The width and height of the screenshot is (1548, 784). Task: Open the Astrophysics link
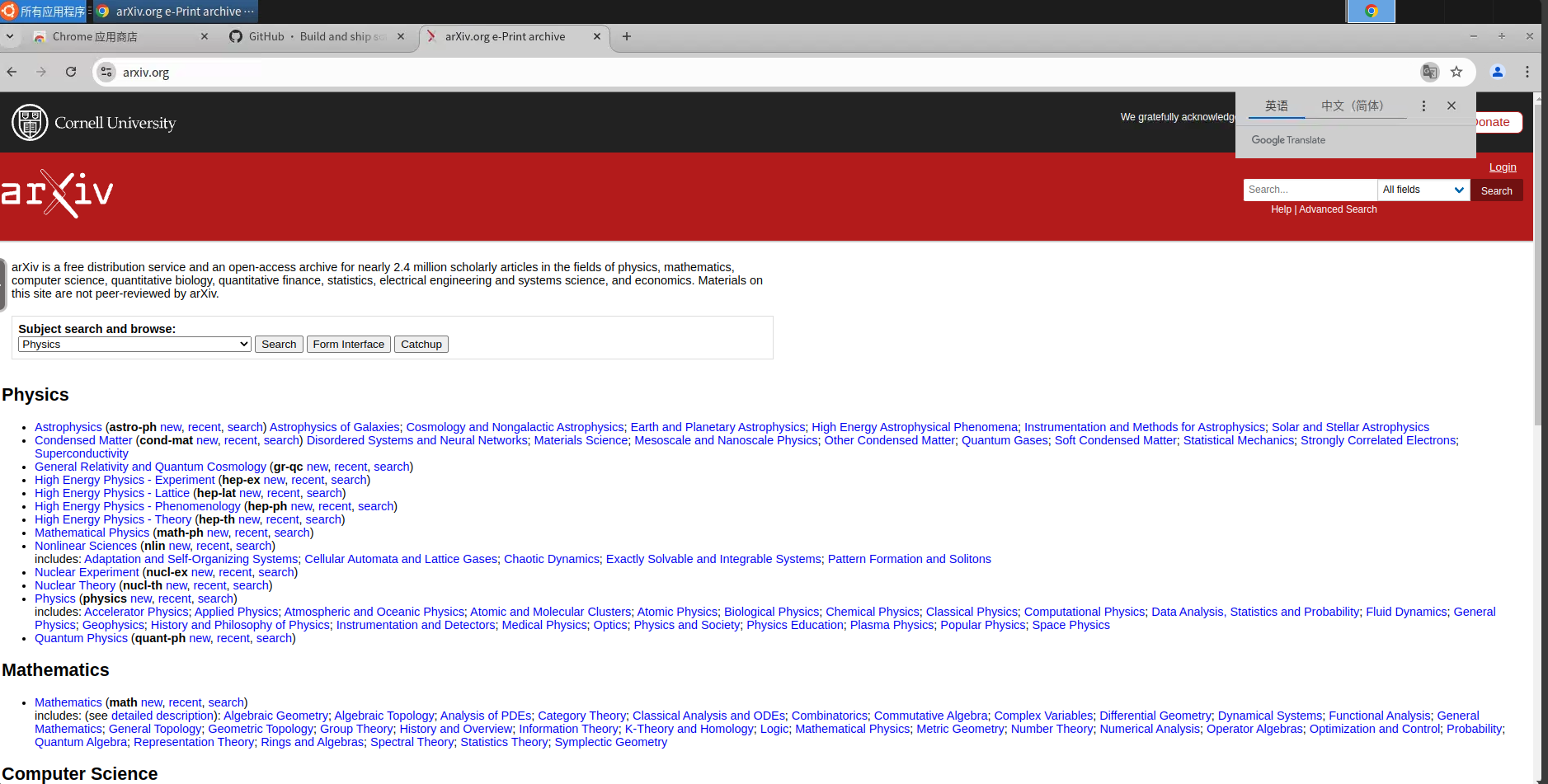68,427
